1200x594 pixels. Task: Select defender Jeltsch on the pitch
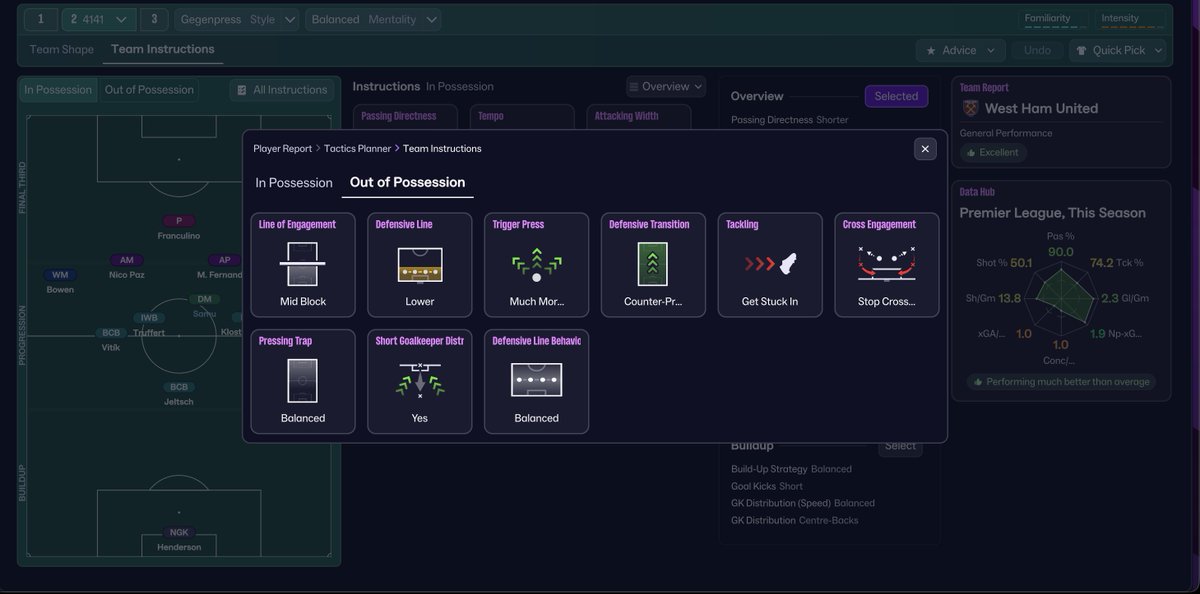click(179, 394)
